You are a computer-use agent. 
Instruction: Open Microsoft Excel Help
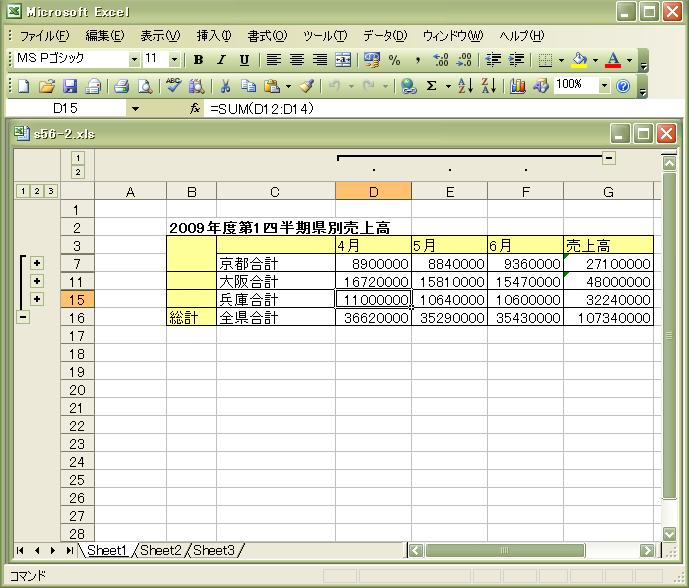pyautogui.click(x=623, y=86)
